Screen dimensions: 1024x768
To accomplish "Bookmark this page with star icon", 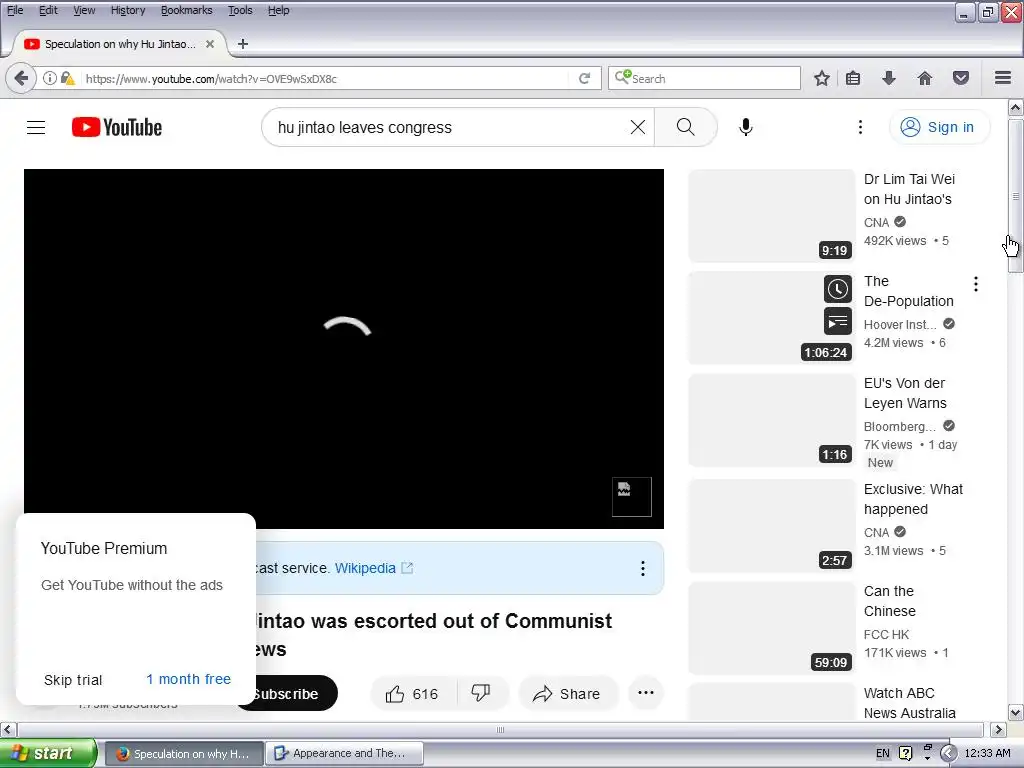I will pos(822,78).
